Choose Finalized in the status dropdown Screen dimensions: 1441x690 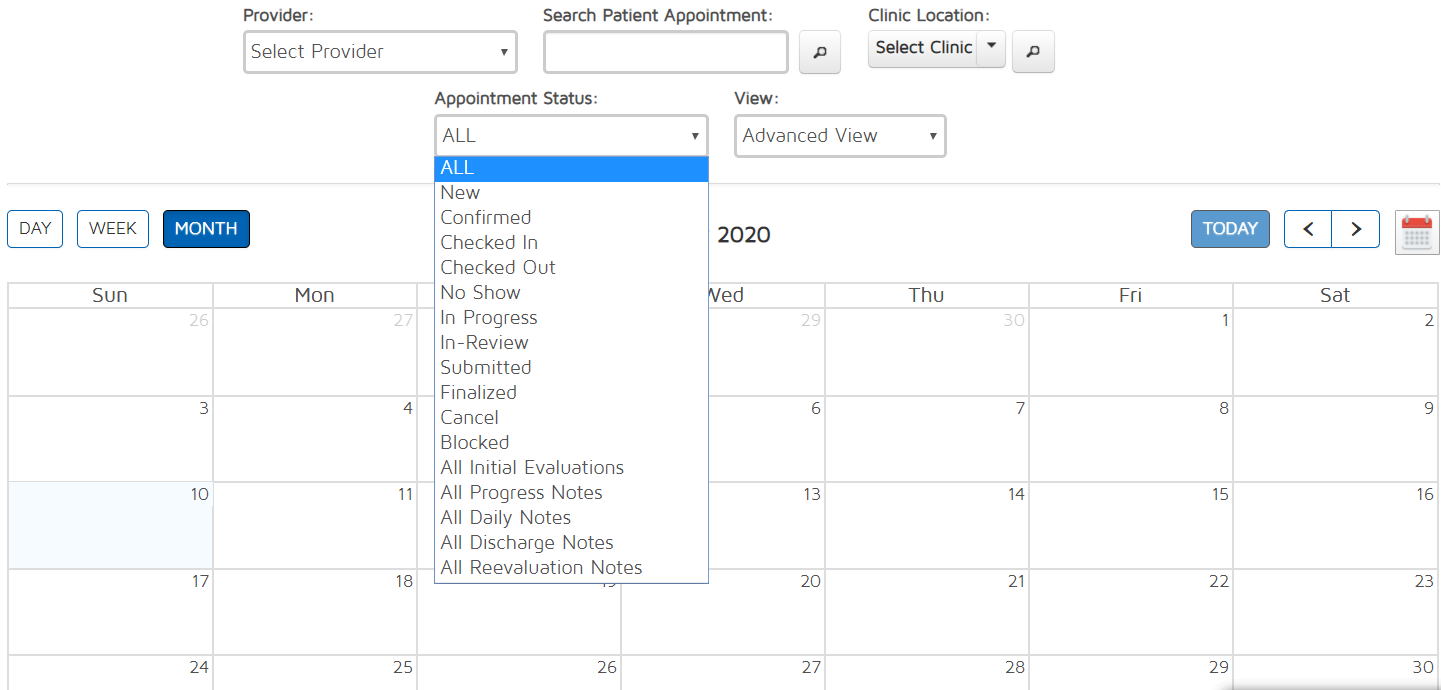point(478,393)
